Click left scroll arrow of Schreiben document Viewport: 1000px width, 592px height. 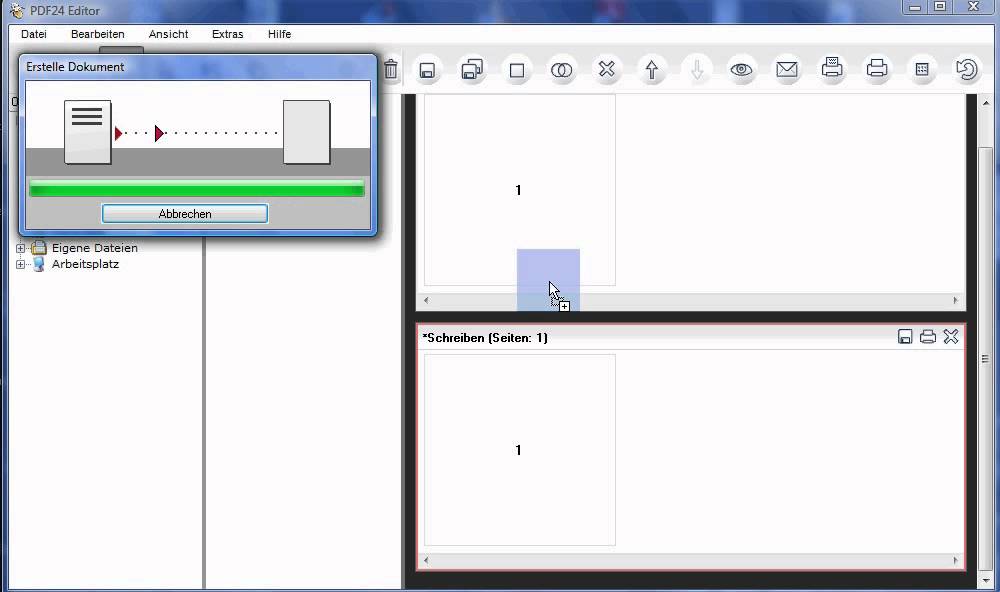click(x=426, y=560)
